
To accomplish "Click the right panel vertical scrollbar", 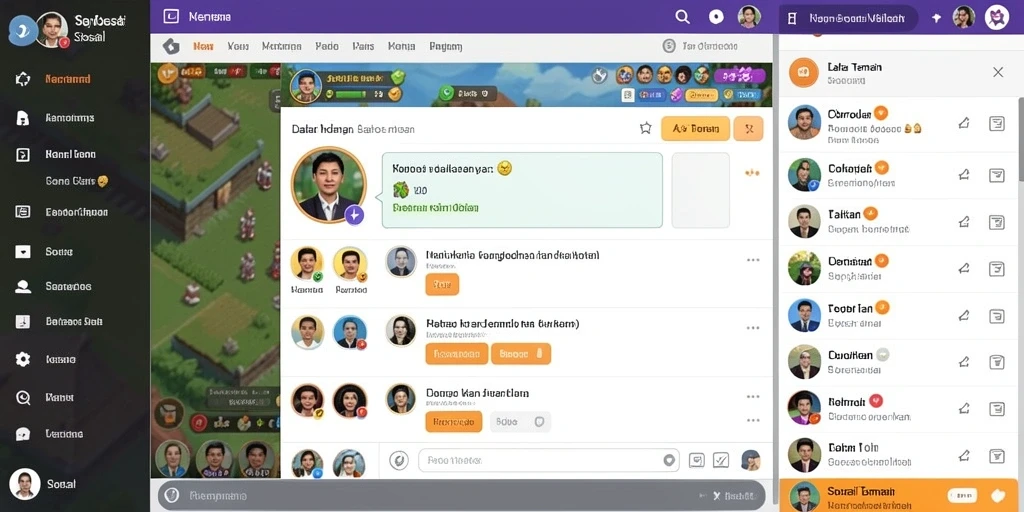I will pos(1020,140).
